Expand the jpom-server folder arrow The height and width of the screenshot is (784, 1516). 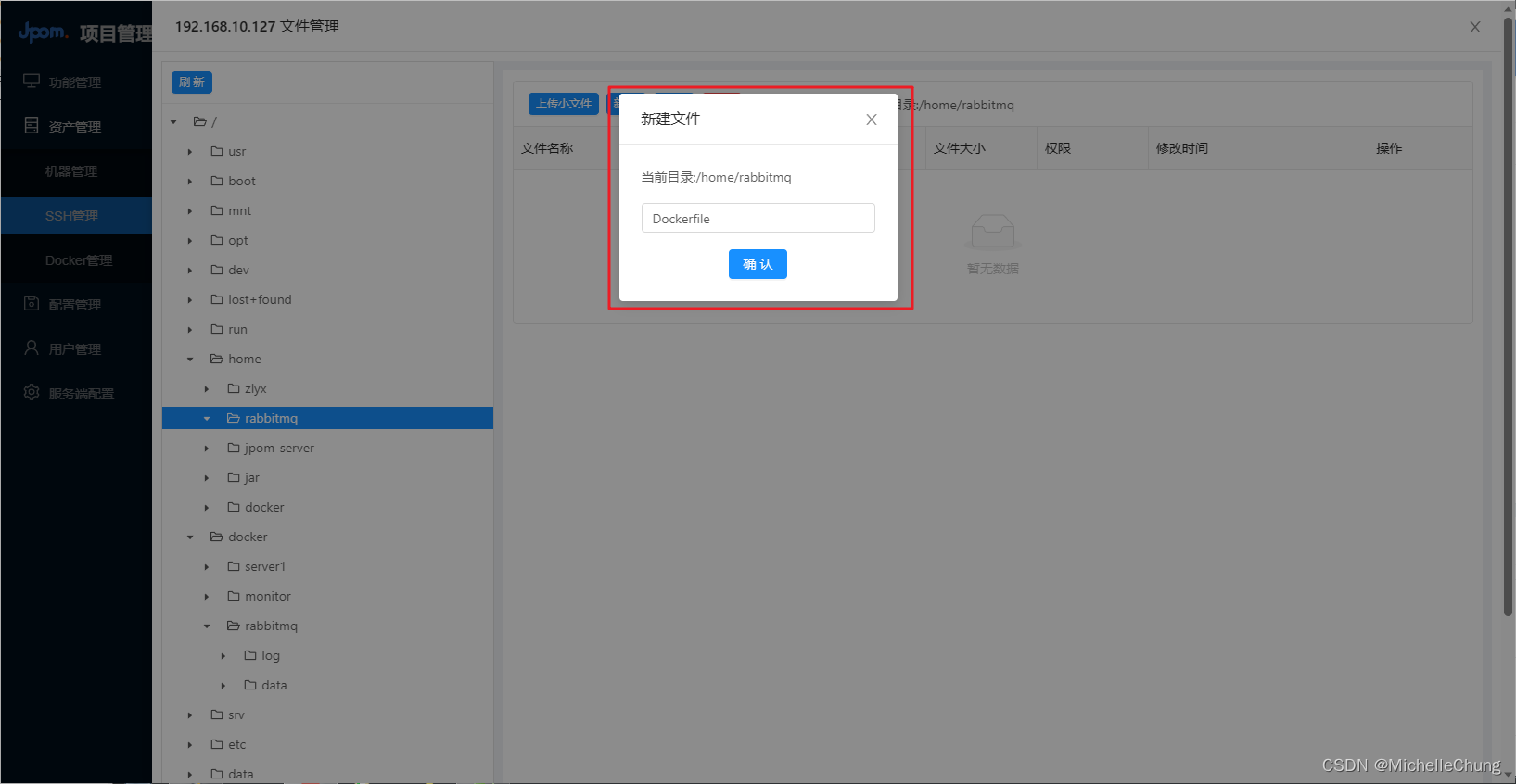point(207,449)
